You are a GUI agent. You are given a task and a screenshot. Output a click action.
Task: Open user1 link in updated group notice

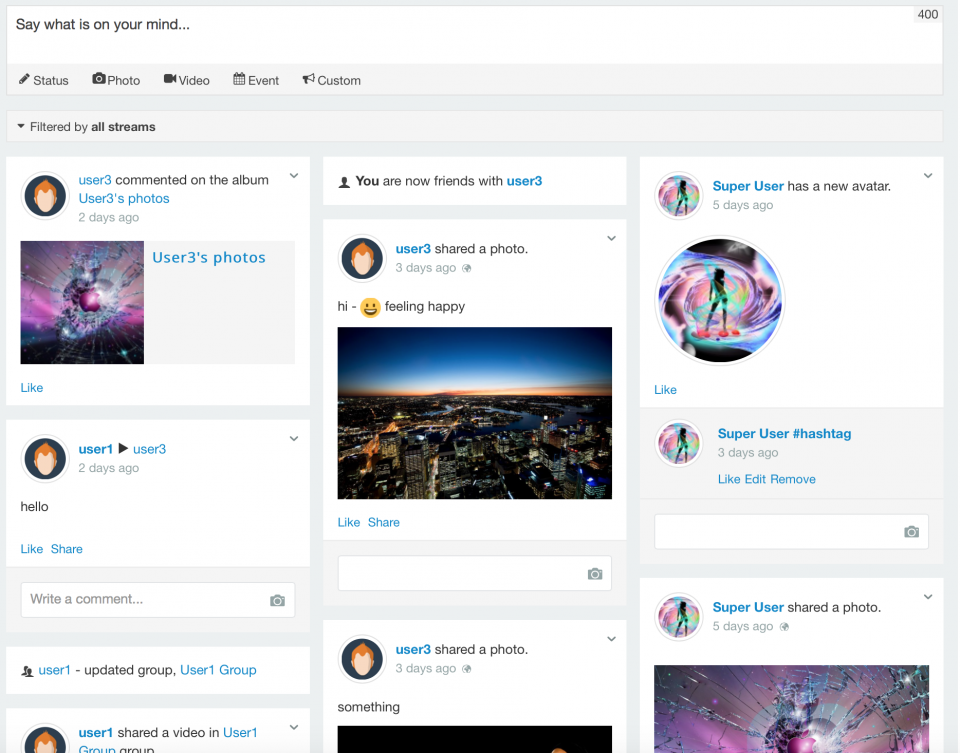pos(54,670)
